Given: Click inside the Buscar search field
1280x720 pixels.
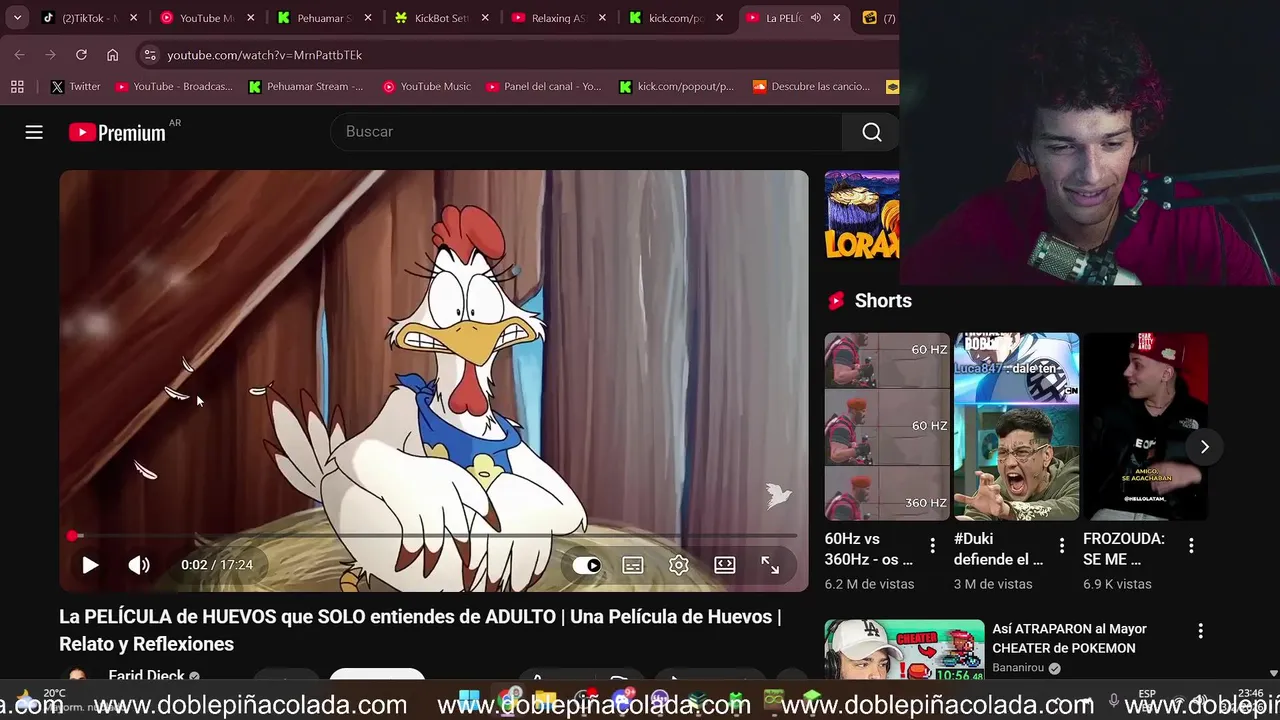Looking at the screenshot, I should click(x=586, y=132).
